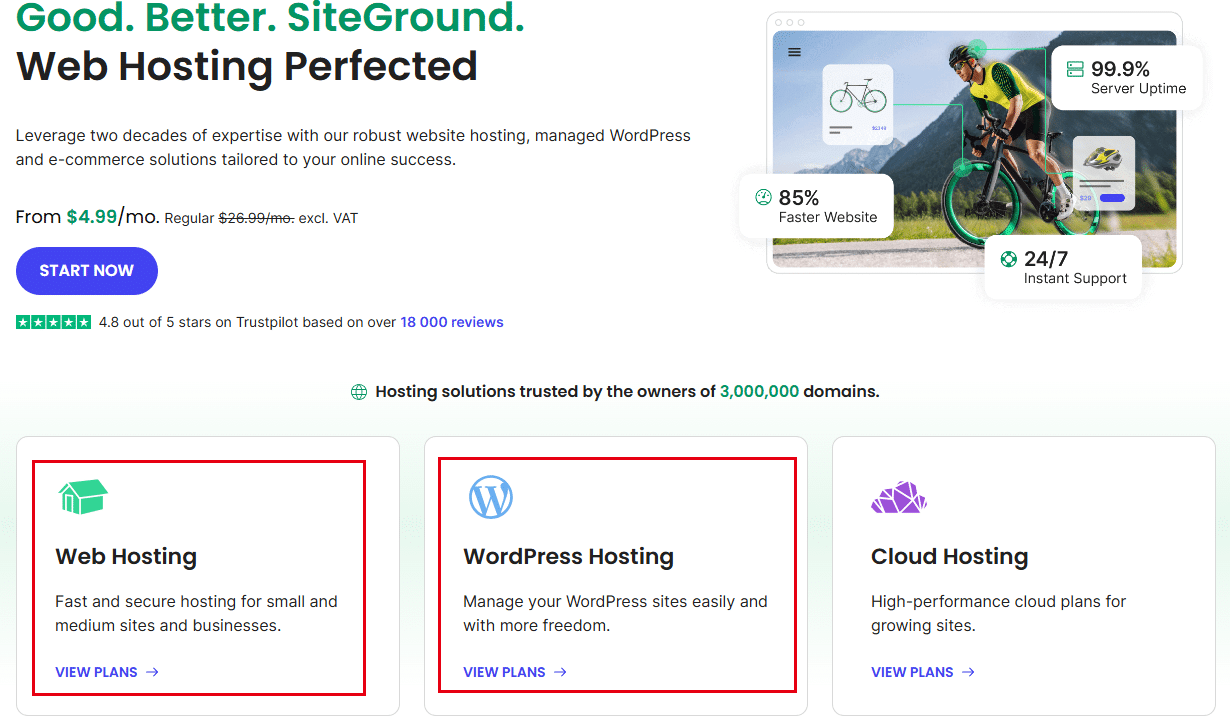This screenshot has height=724, width=1230.
Task: Click the Trustpilot star rating icon
Action: [53, 321]
